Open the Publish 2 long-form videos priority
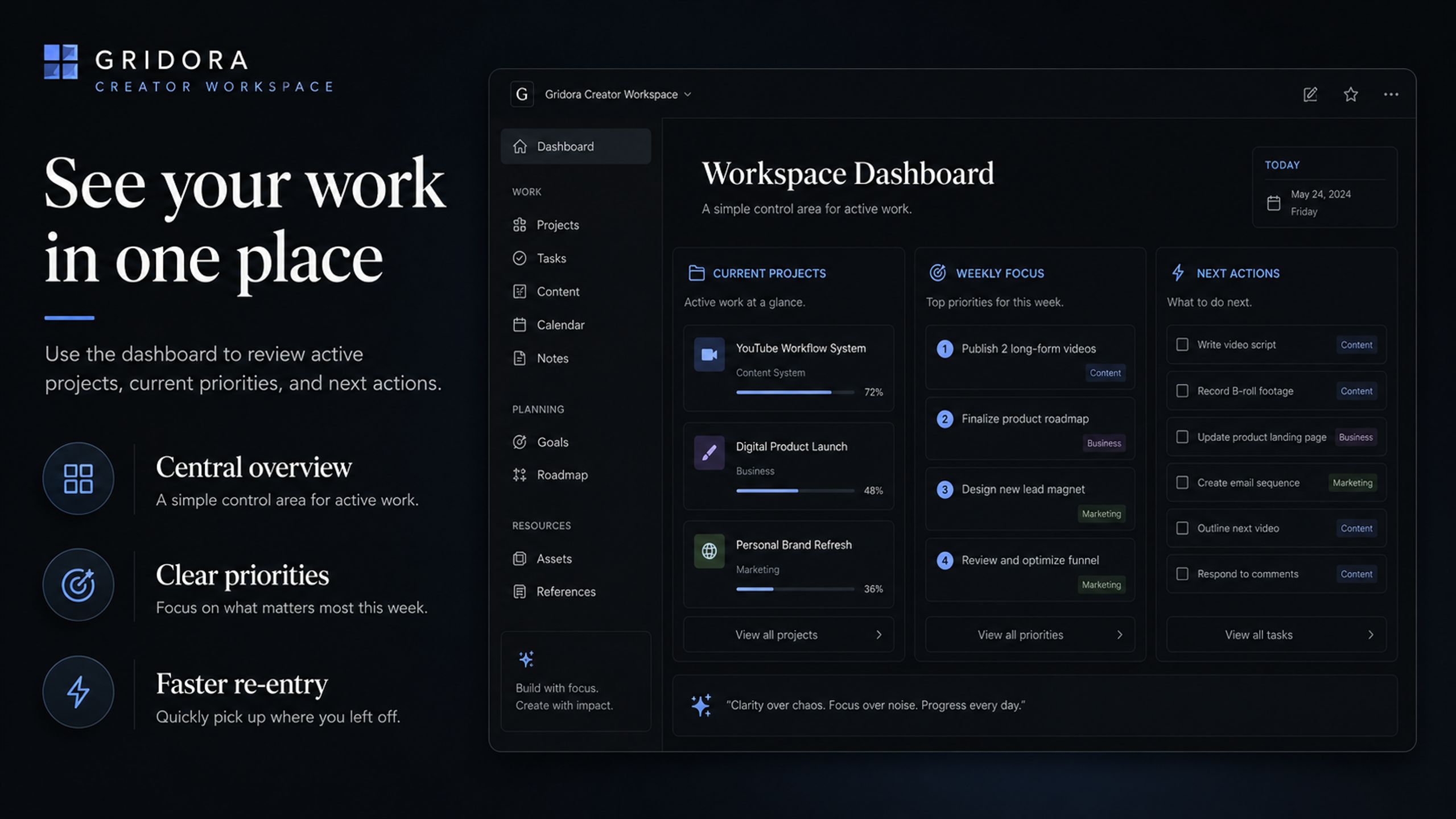The image size is (1456, 819). [1030, 358]
